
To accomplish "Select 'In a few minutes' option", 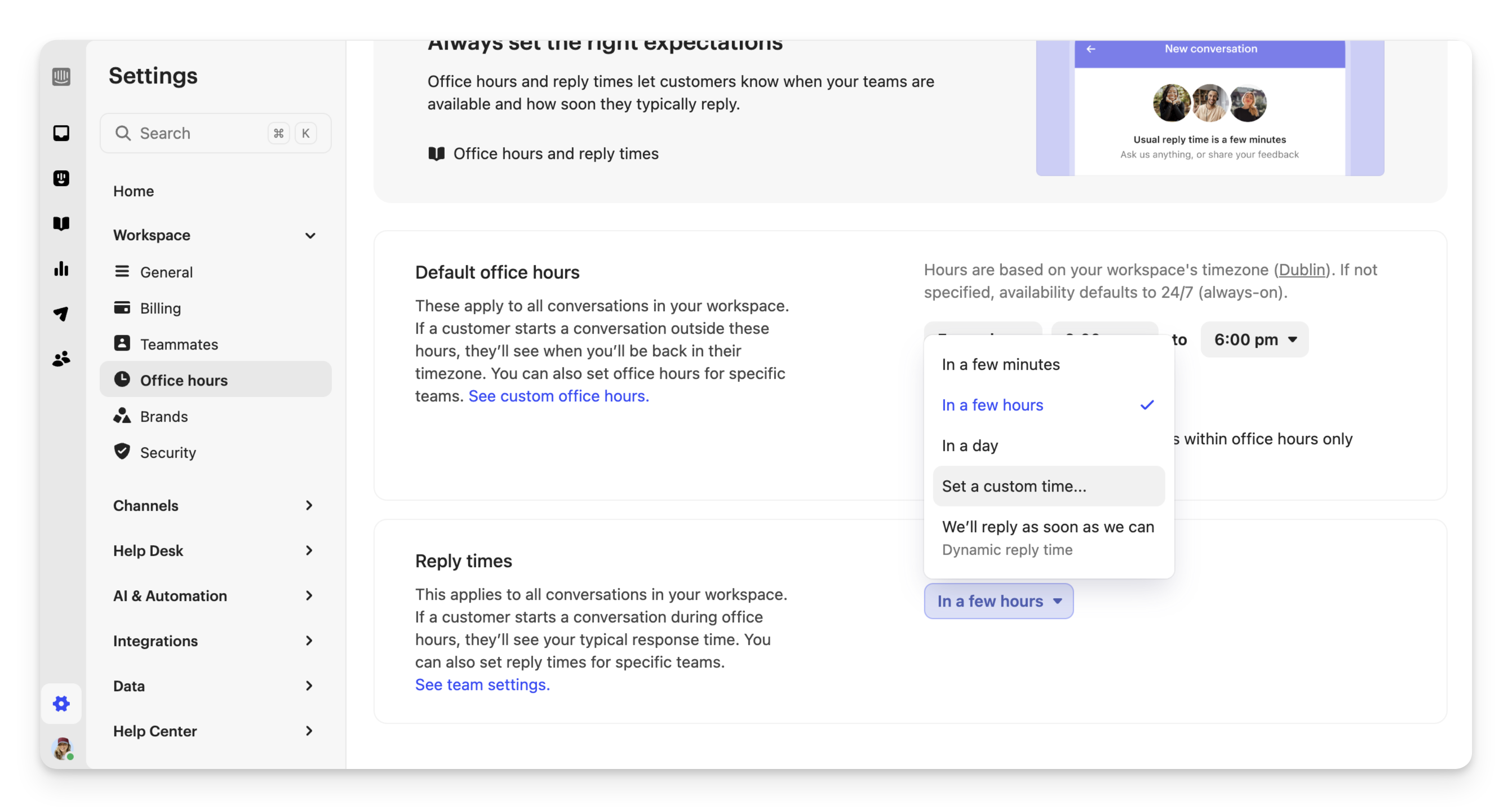I will [1000, 365].
